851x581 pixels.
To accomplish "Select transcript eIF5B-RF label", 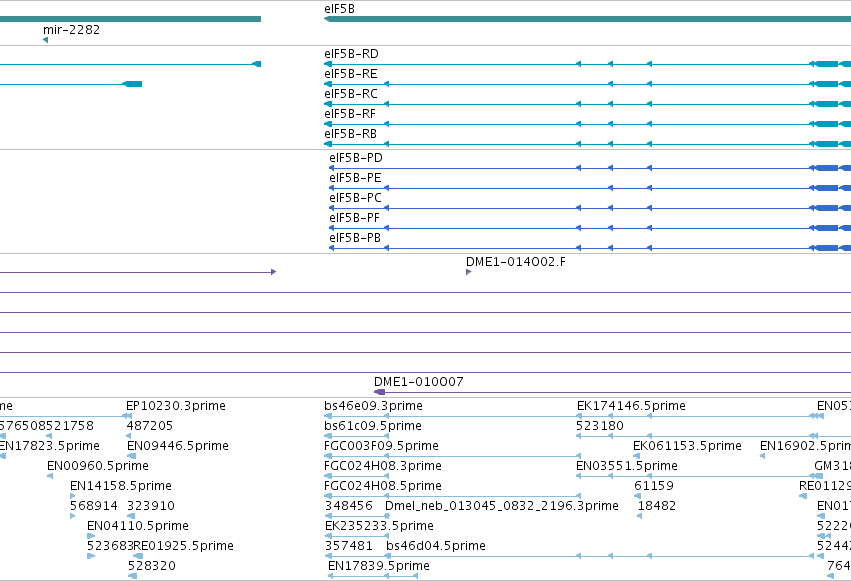I will pos(350,114).
